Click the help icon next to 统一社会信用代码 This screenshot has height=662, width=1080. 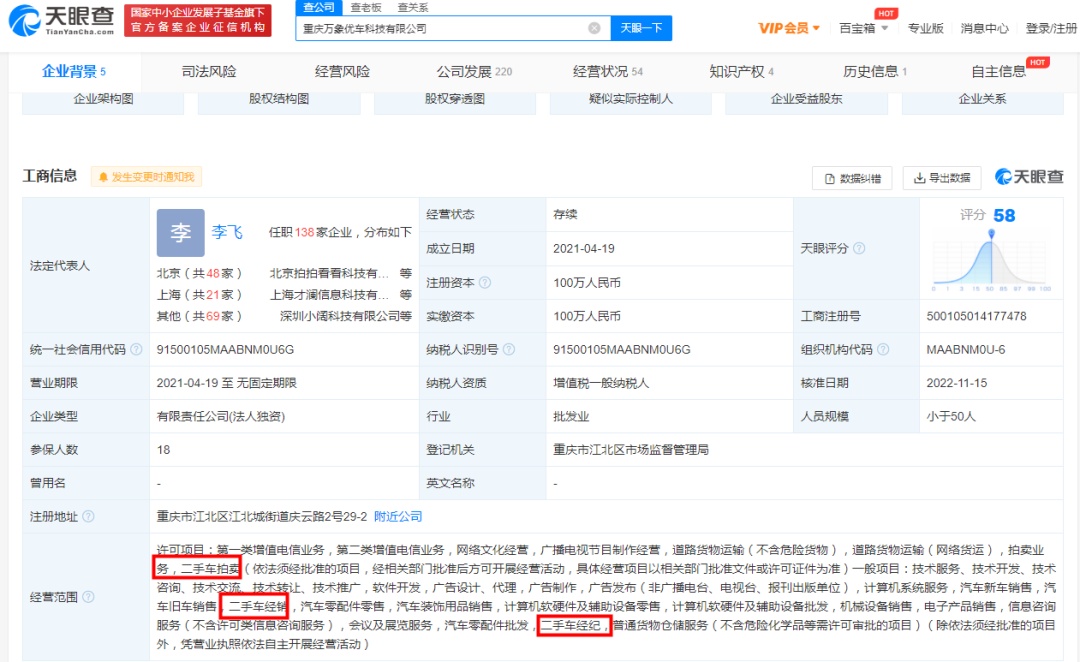coord(135,350)
